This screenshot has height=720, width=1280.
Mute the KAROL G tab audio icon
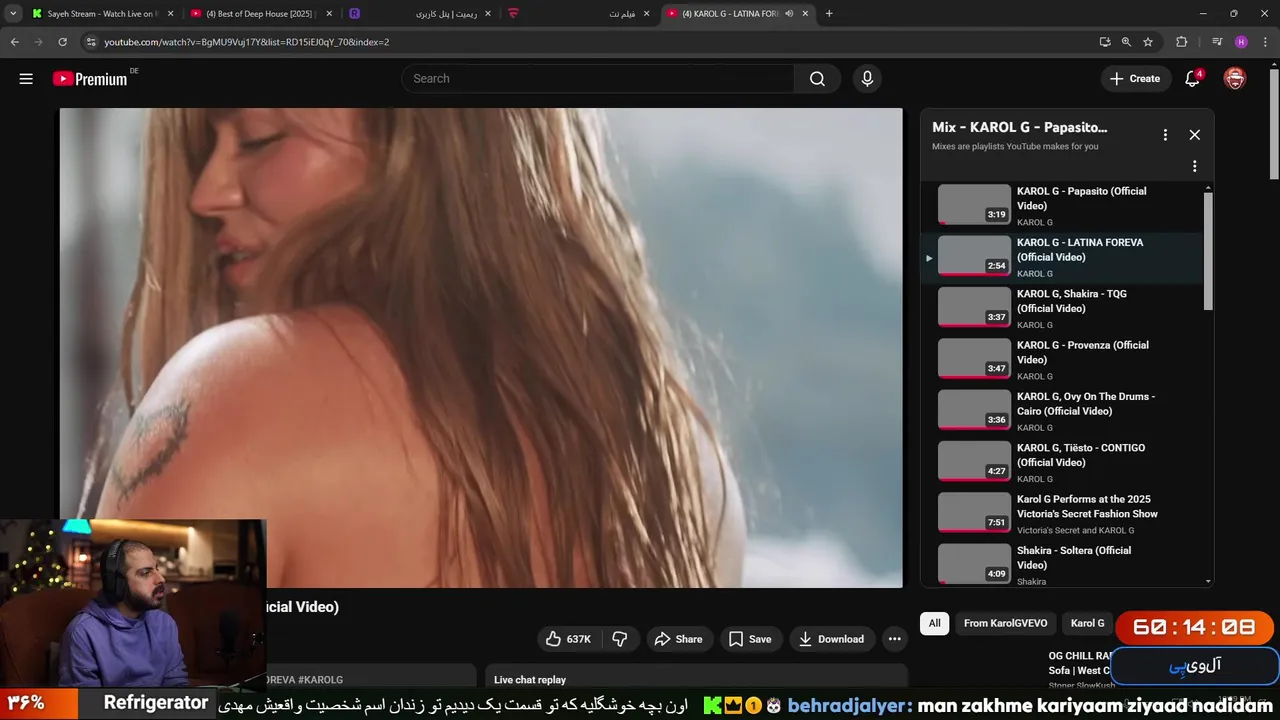point(789,14)
